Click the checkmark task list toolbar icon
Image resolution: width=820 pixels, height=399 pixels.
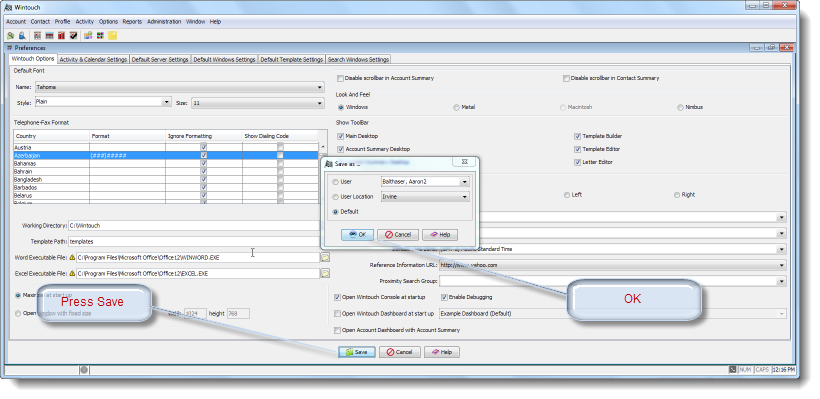(x=74, y=36)
